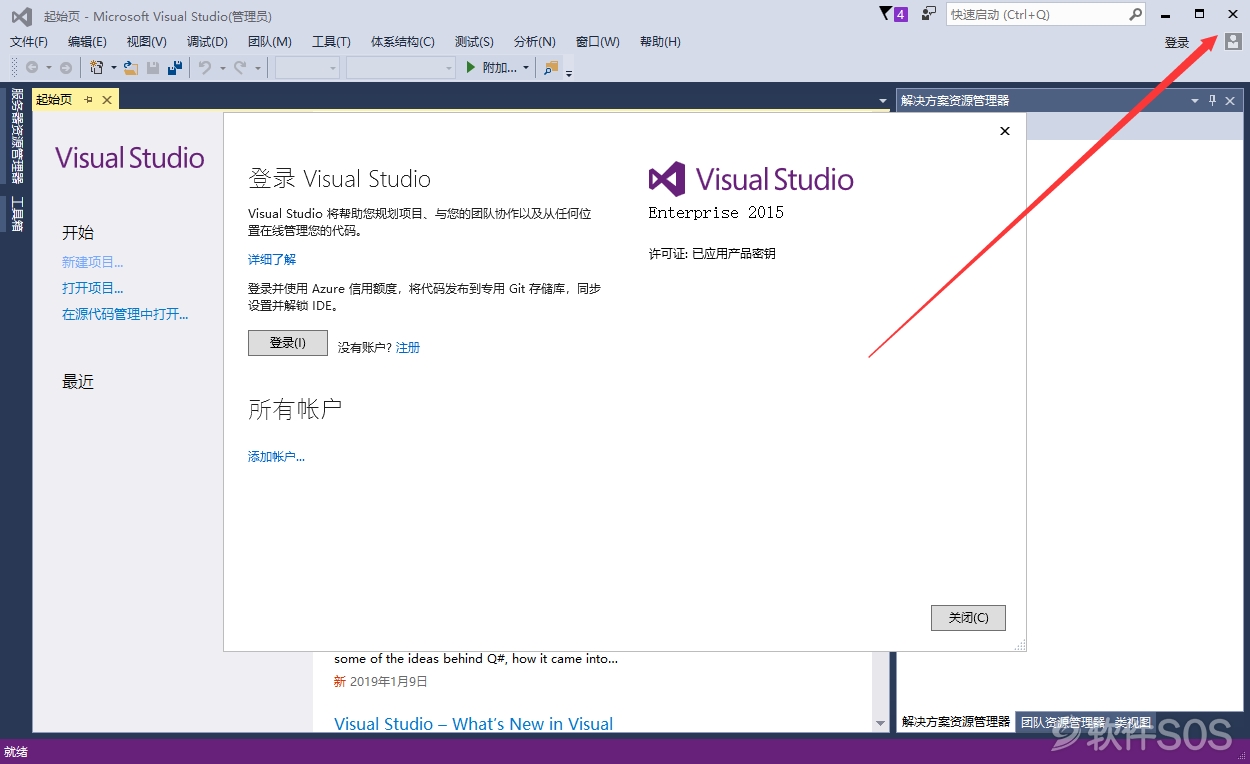Open the Undo history dropdown arrow
This screenshot has height=764, width=1250.
tap(221, 68)
